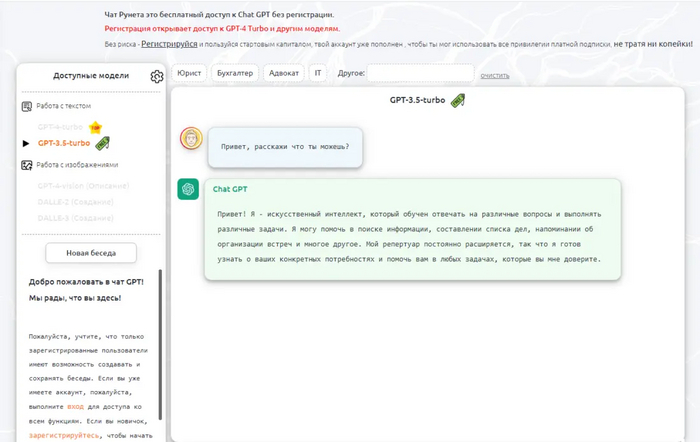Click the Работа с текстом heading
700x442 pixels.
pyautogui.click(x=64, y=106)
